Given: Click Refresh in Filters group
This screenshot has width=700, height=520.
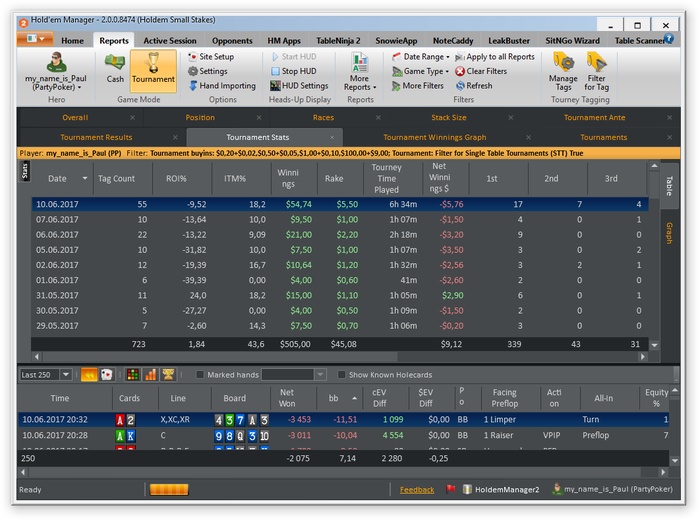Looking at the screenshot, I should point(474,86).
